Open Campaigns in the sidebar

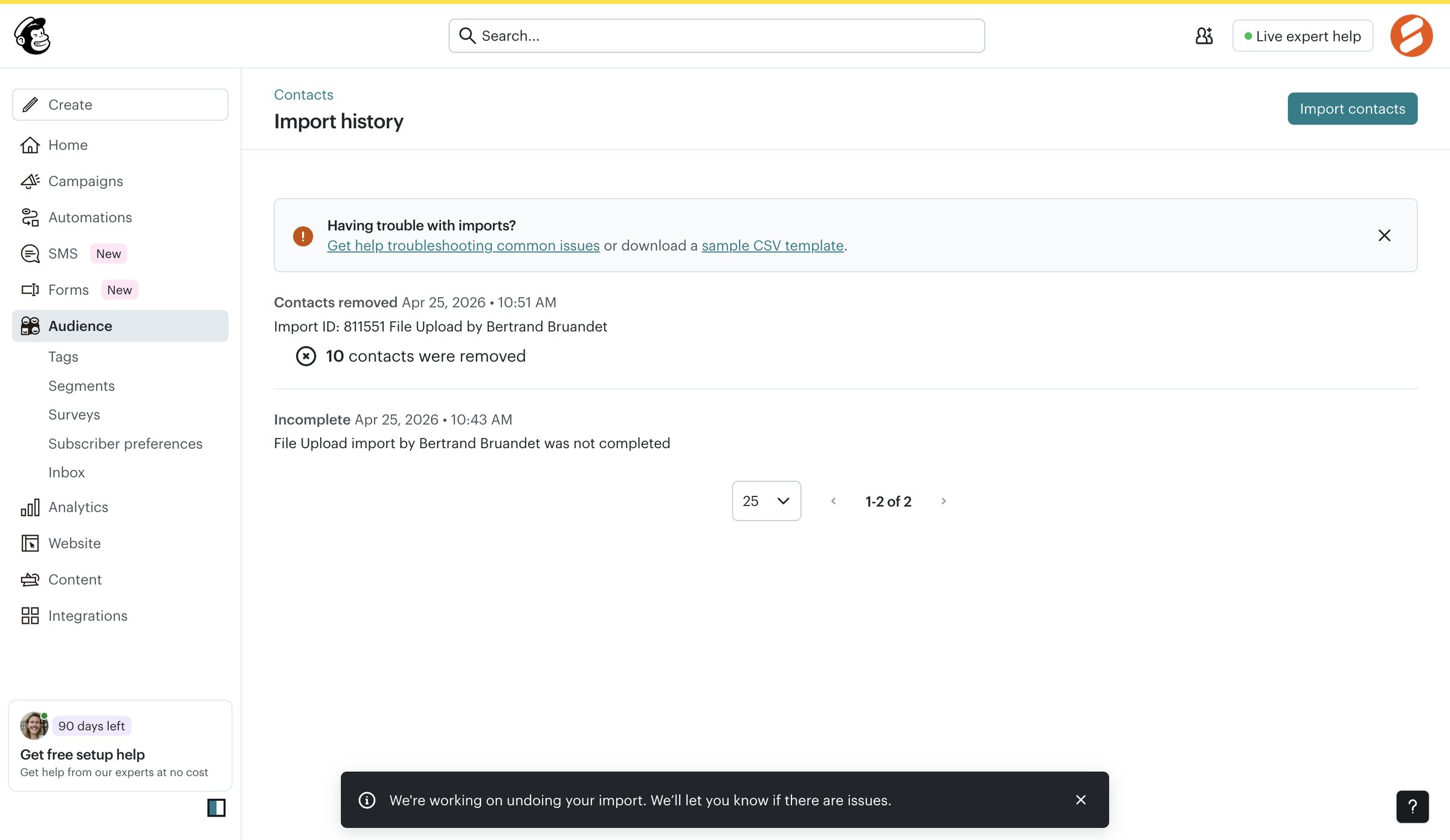[x=120, y=181]
